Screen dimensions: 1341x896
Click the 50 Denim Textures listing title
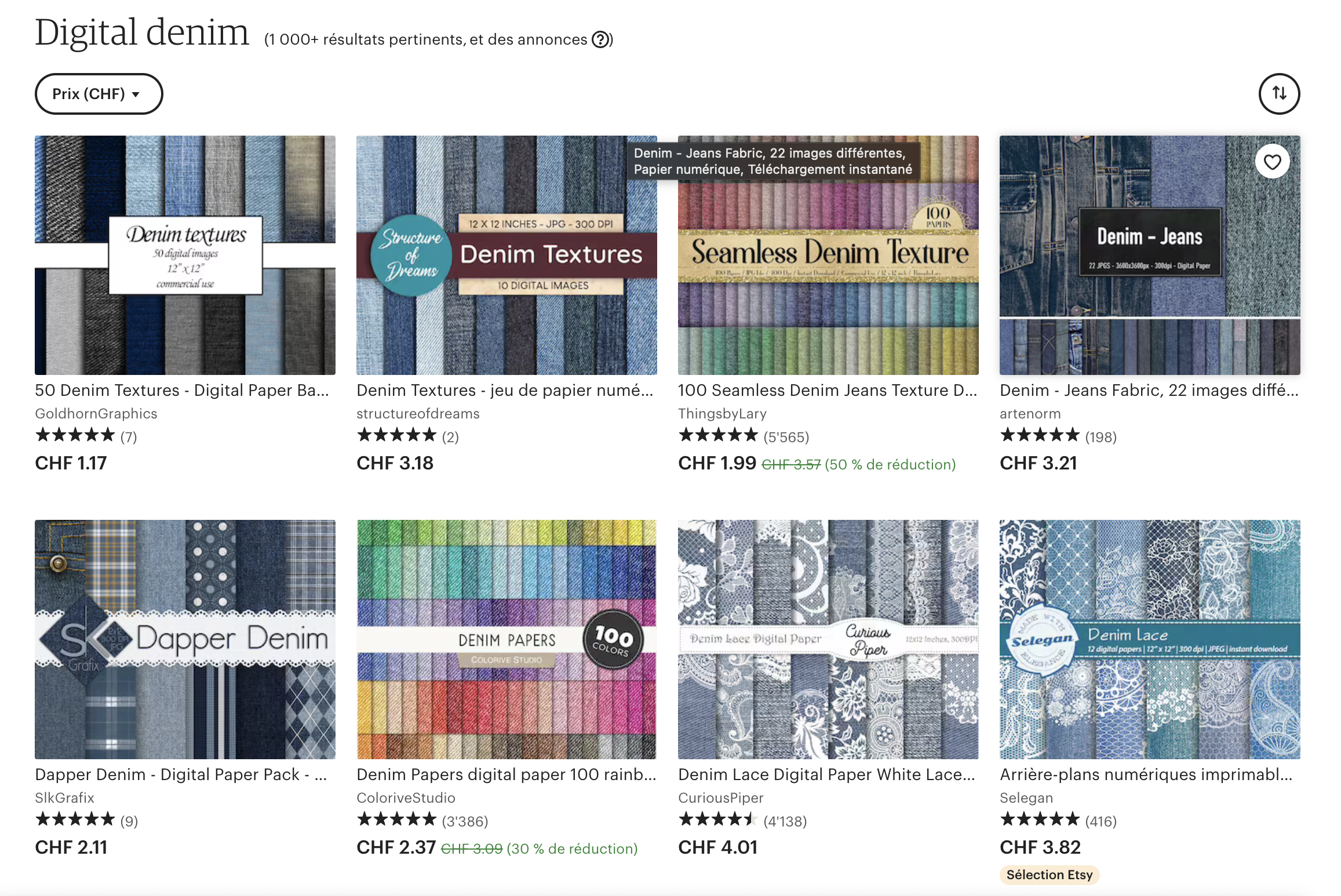tap(182, 390)
